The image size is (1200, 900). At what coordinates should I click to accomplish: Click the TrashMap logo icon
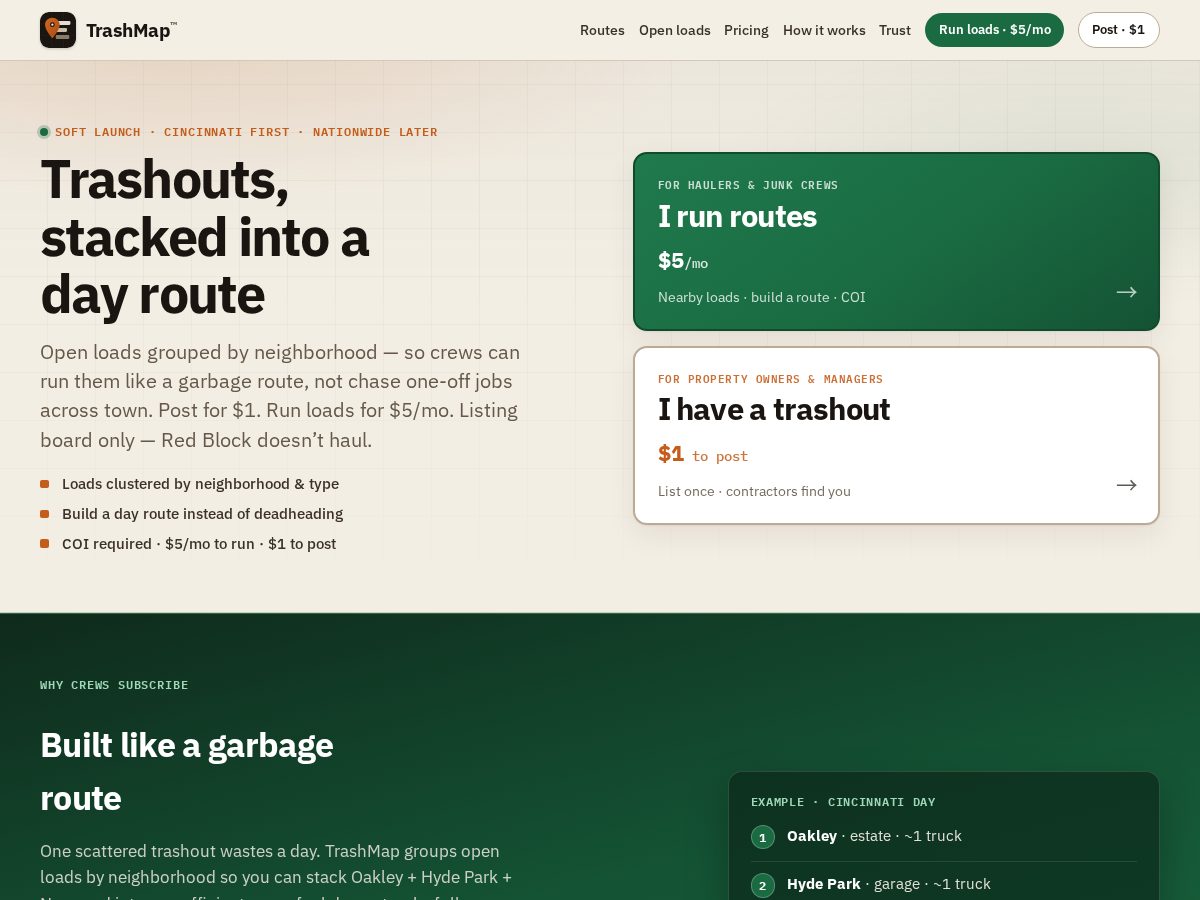pyautogui.click(x=58, y=30)
